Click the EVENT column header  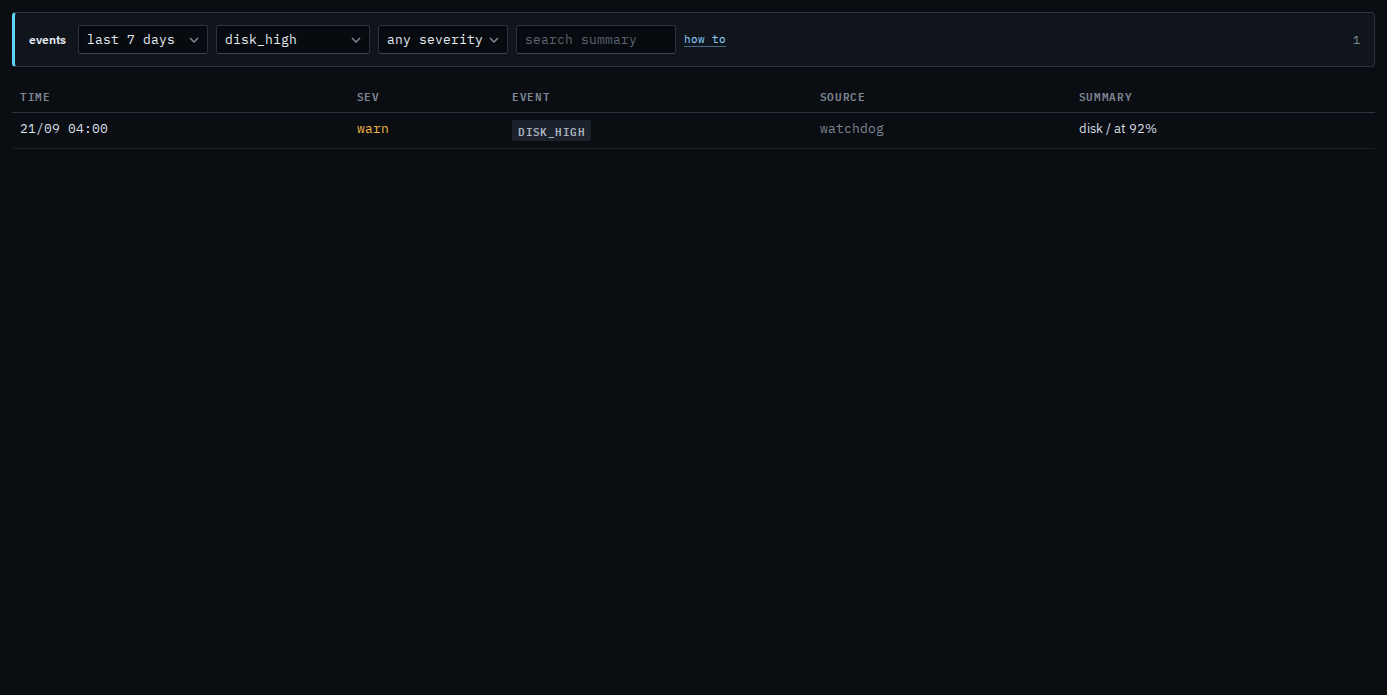[531, 97]
